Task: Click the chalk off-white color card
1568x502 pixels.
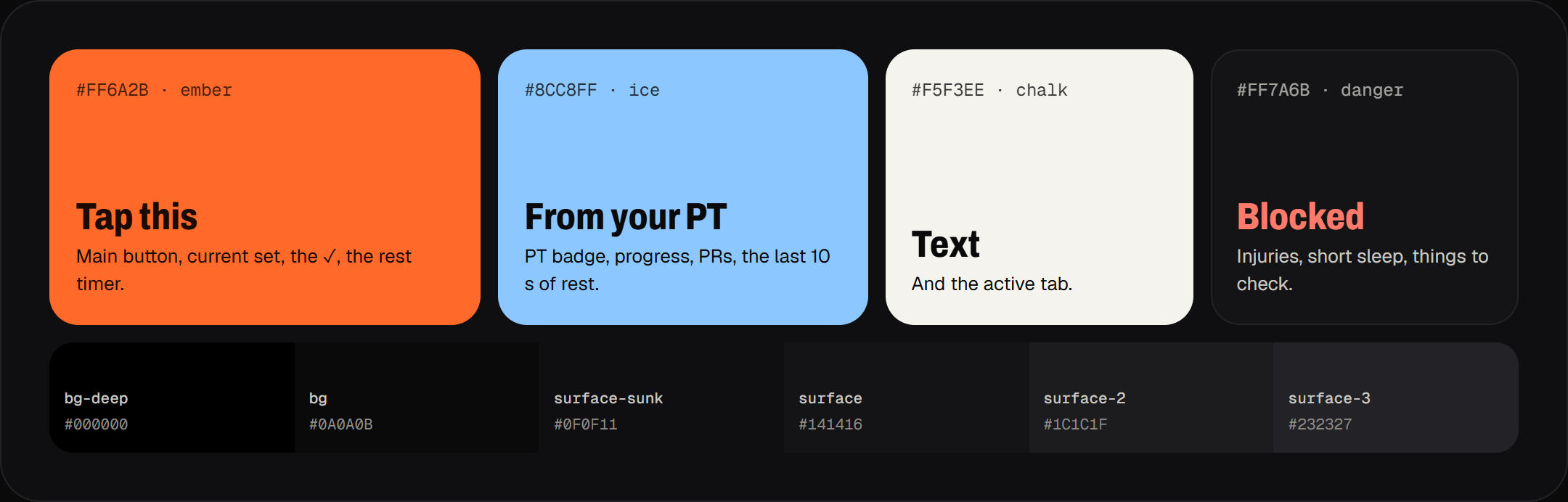Action: coord(1040,187)
